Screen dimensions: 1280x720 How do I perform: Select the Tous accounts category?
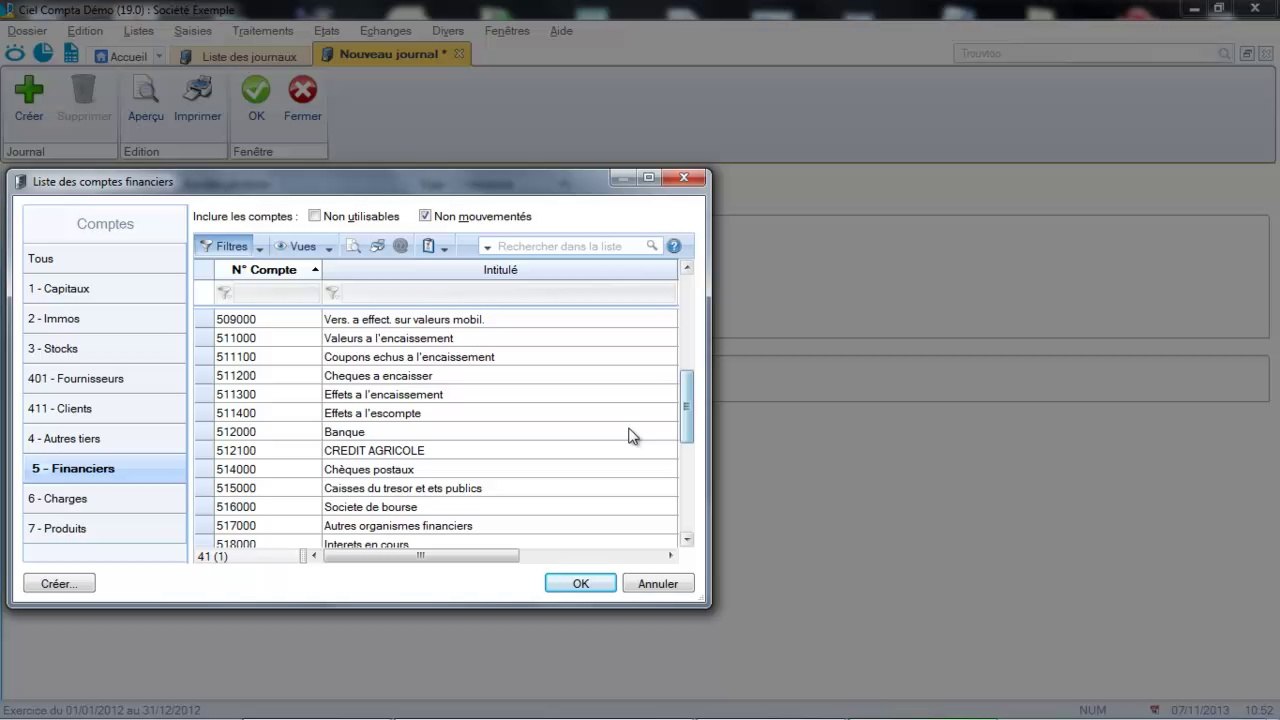pos(105,258)
